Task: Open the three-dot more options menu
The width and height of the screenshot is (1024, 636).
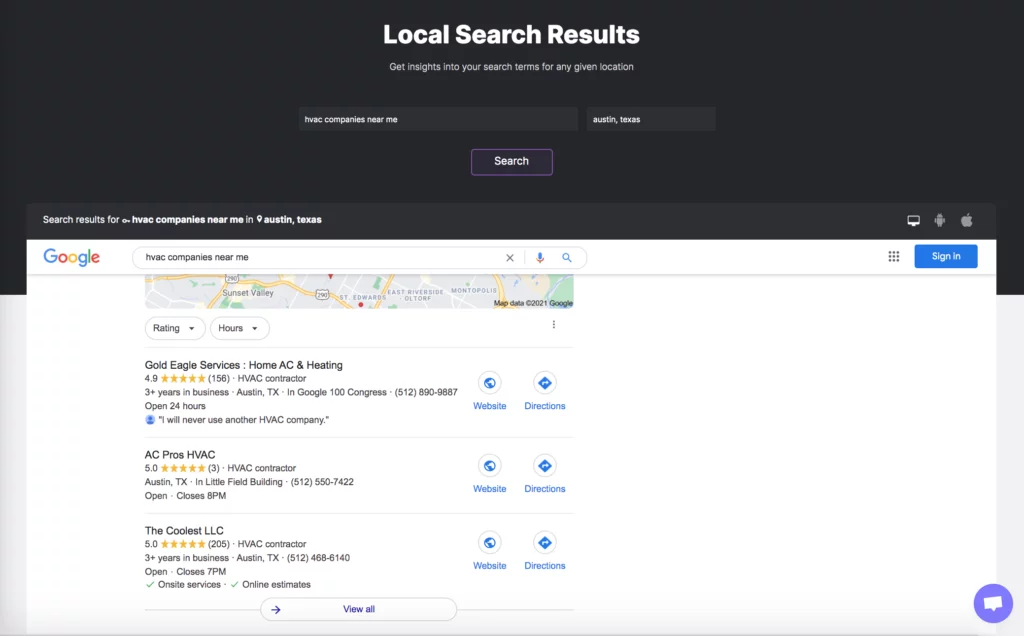Action: (x=554, y=325)
